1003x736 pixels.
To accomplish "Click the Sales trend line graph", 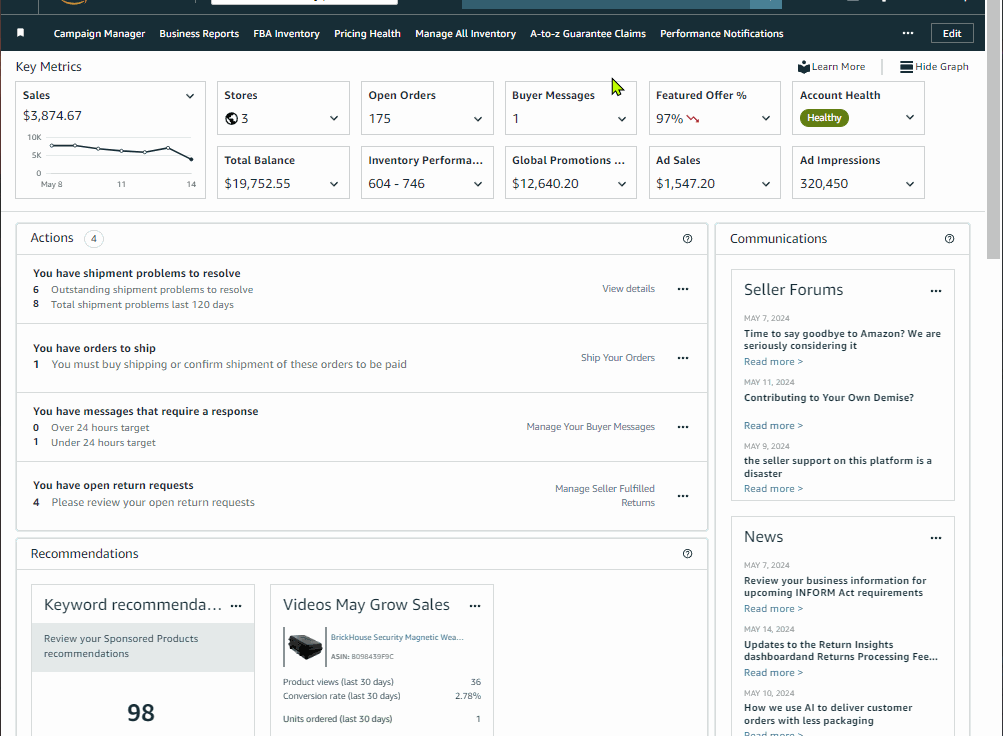I will pos(122,152).
